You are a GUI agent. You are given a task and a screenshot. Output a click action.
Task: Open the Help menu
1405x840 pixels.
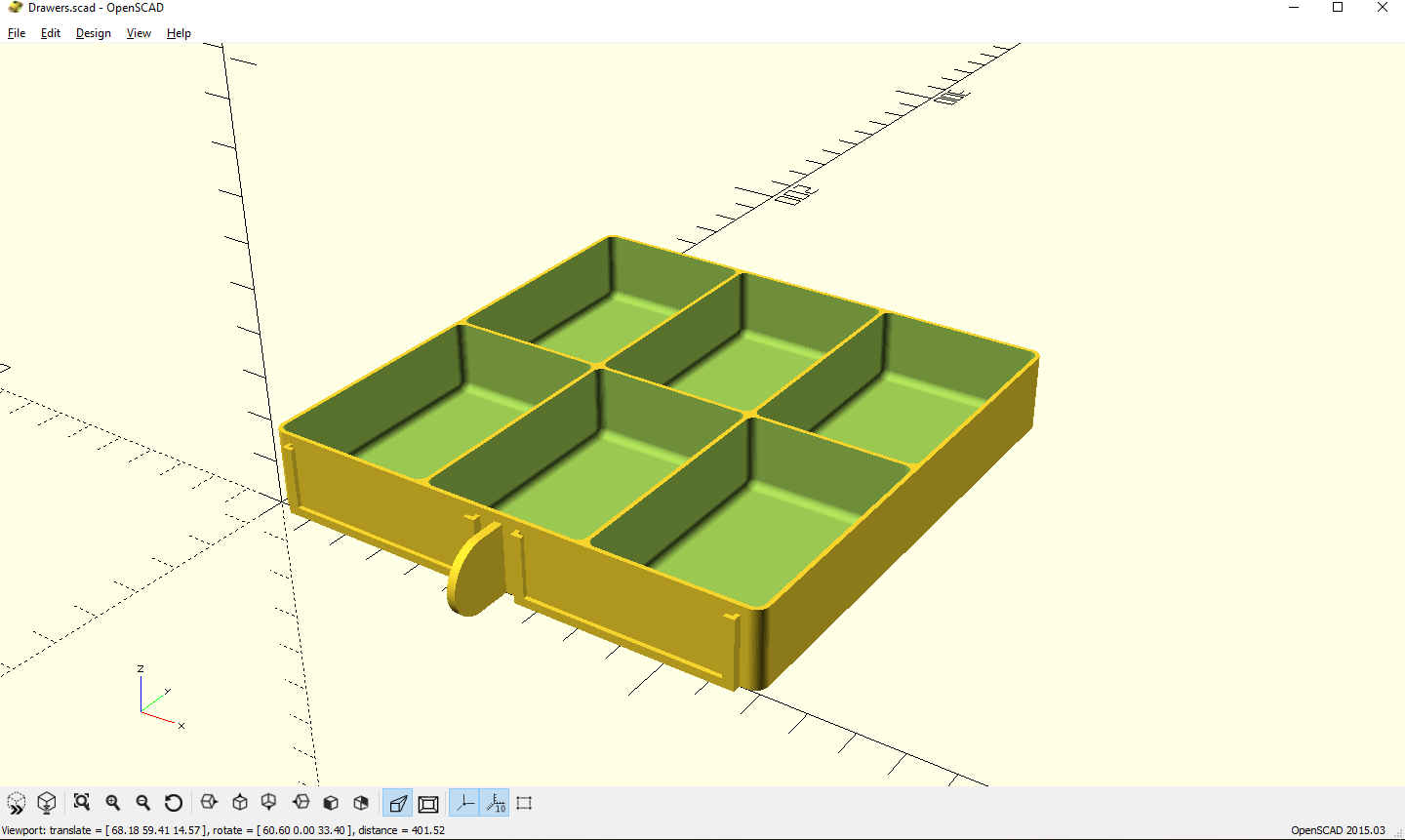tap(179, 33)
